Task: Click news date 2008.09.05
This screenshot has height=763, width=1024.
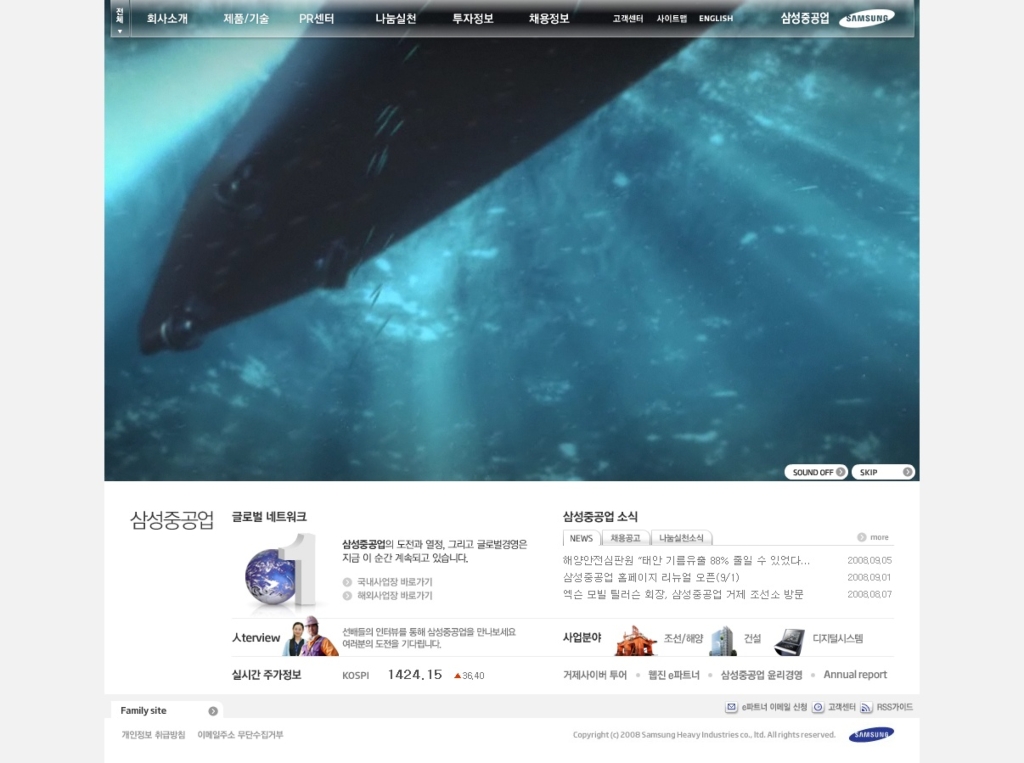Action: coord(869,560)
